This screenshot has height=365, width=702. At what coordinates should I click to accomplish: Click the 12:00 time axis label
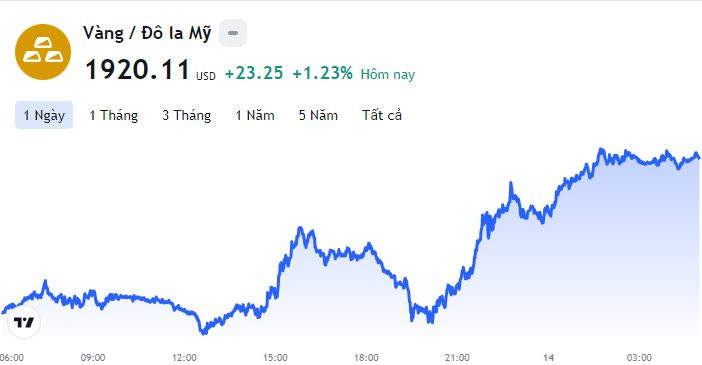184,357
